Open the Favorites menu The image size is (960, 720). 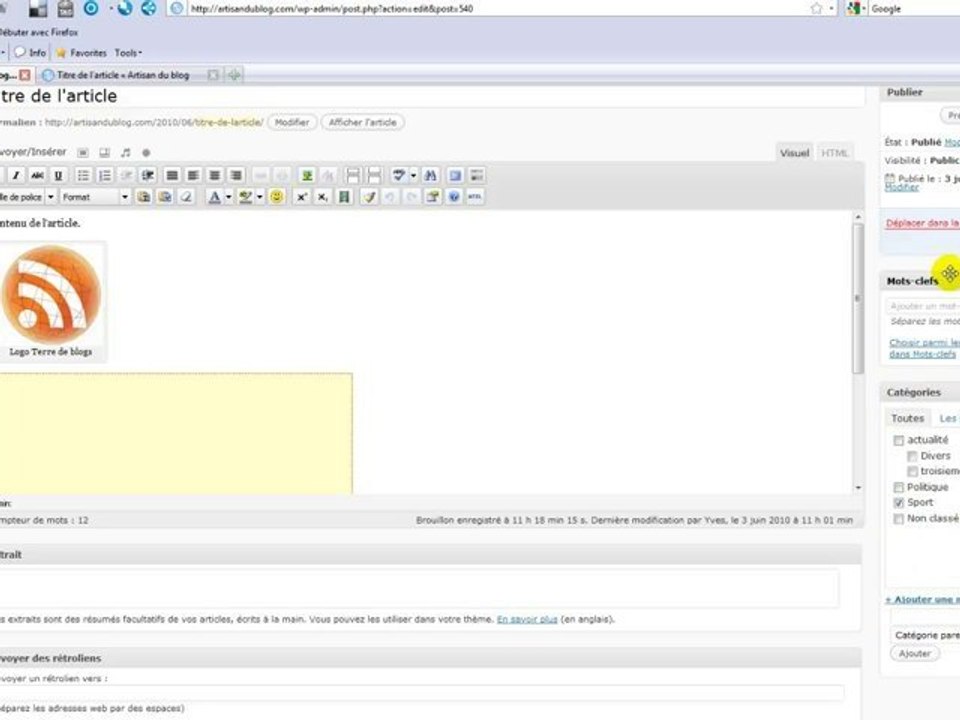click(82, 53)
